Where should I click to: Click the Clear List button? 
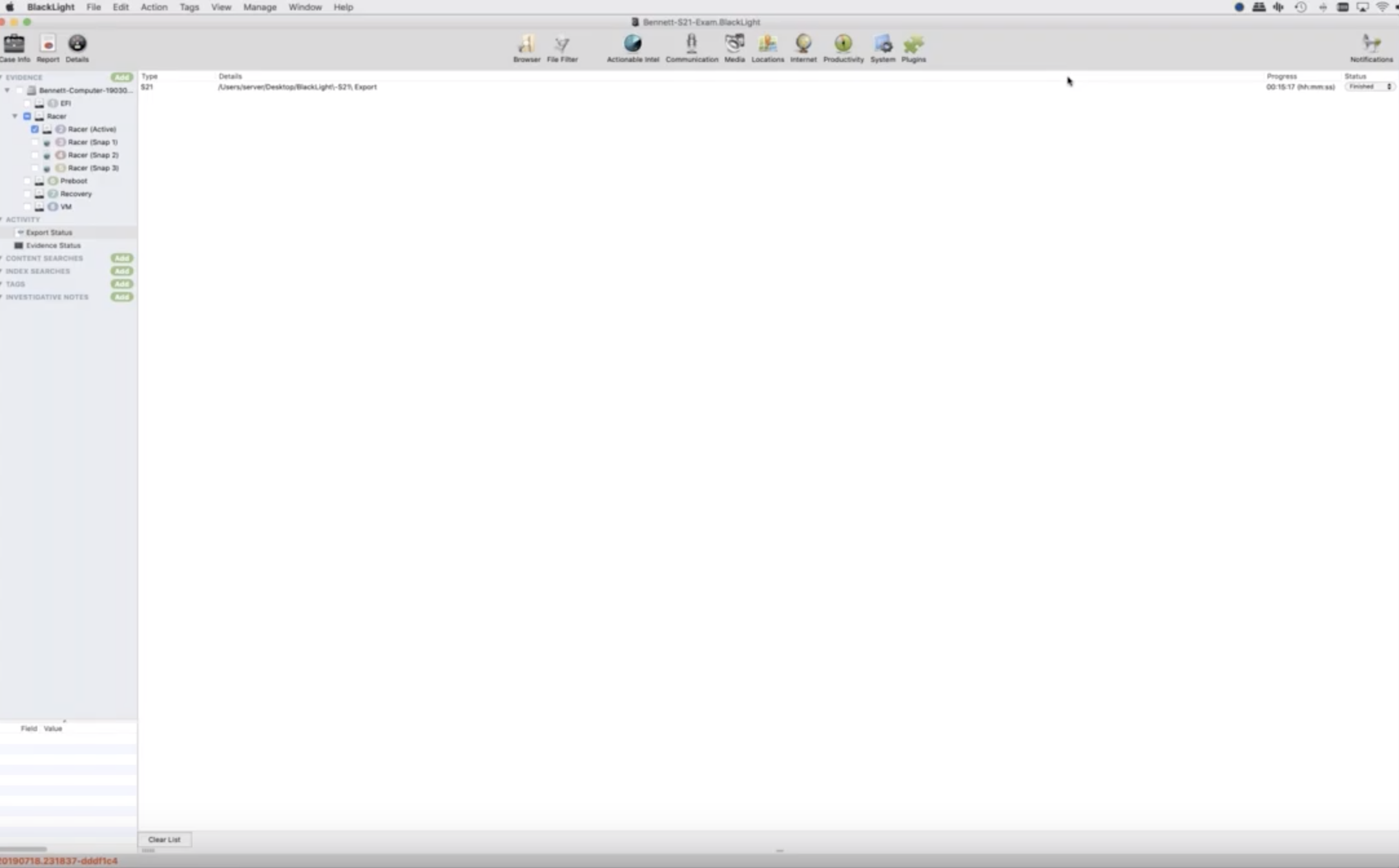pyautogui.click(x=164, y=840)
